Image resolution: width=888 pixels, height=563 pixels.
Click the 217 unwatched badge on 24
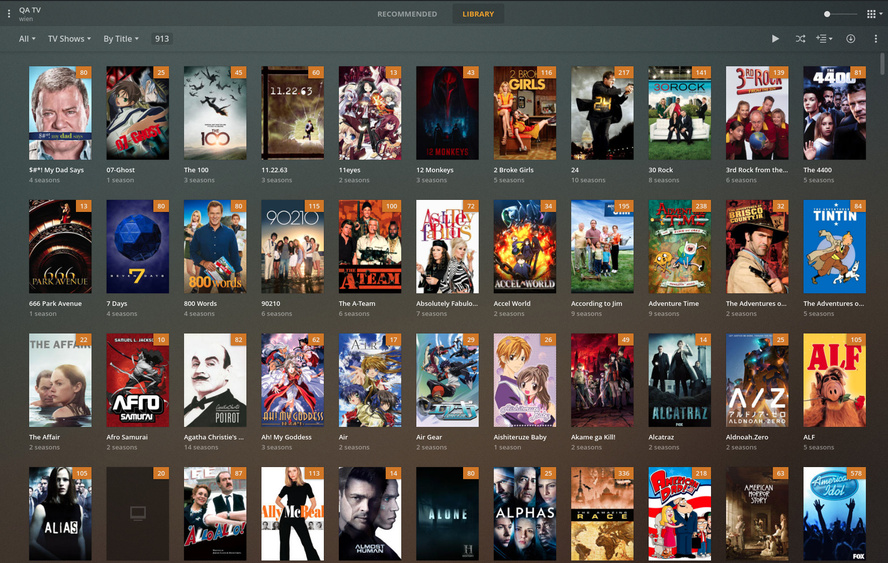click(624, 72)
